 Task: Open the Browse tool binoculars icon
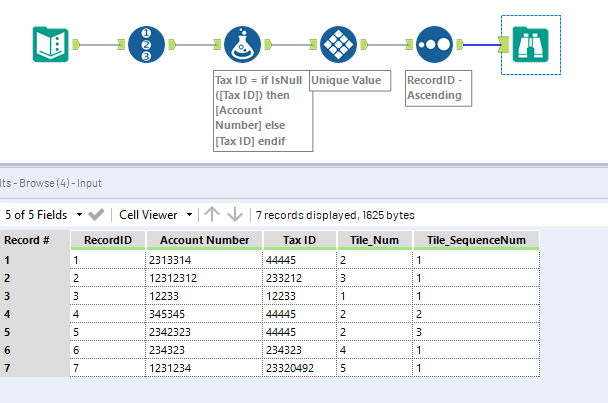[531, 45]
